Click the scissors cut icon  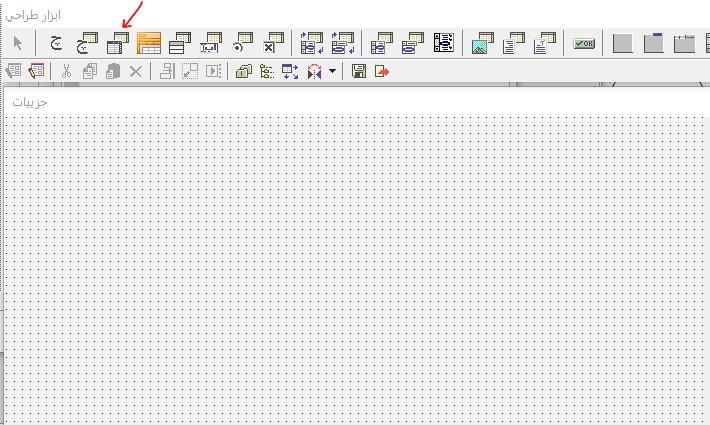point(66,71)
